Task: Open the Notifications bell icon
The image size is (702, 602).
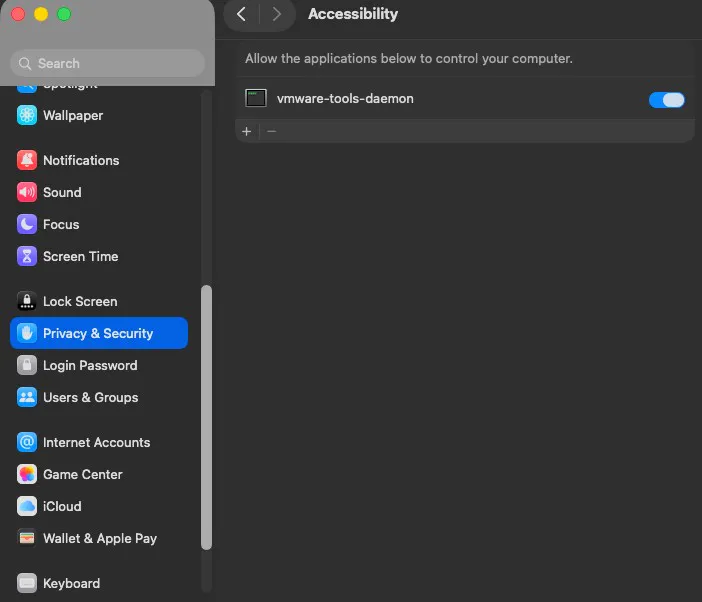Action: pyautogui.click(x=27, y=160)
